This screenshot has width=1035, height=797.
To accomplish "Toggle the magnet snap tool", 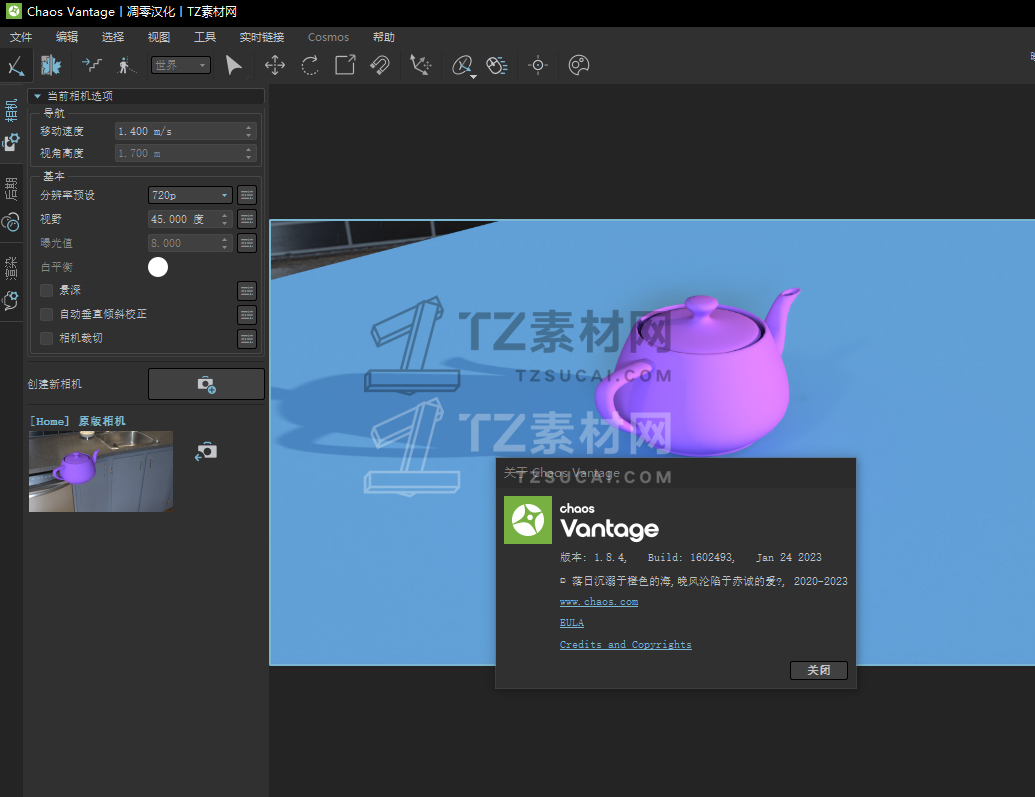I will [380, 65].
